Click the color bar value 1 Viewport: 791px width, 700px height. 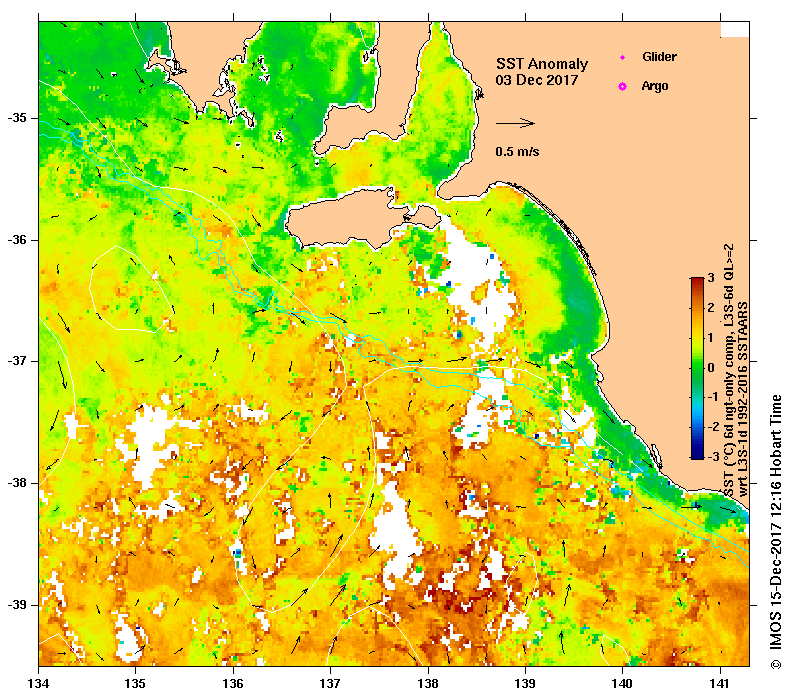711,337
